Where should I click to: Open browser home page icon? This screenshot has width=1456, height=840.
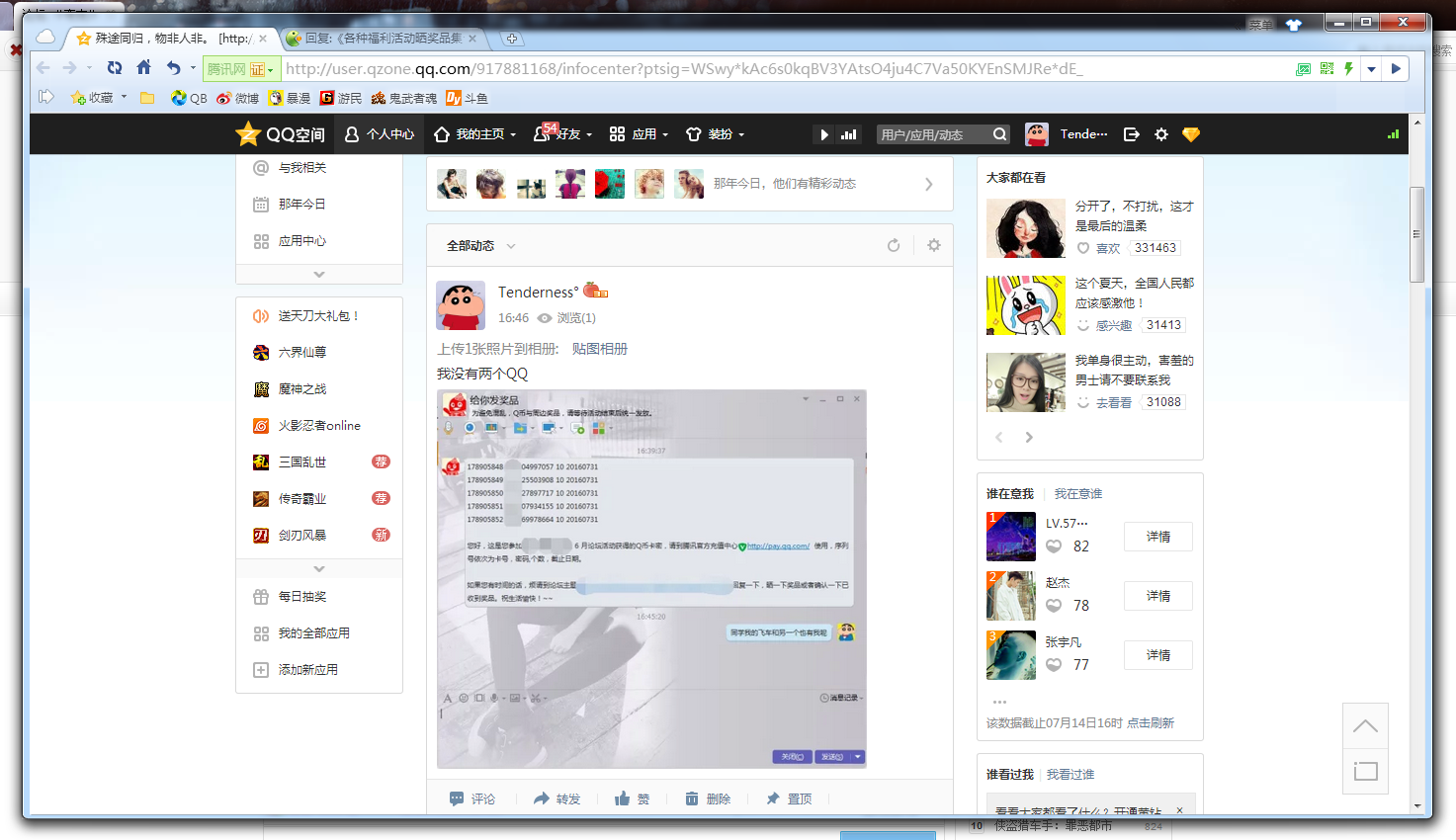click(x=144, y=67)
